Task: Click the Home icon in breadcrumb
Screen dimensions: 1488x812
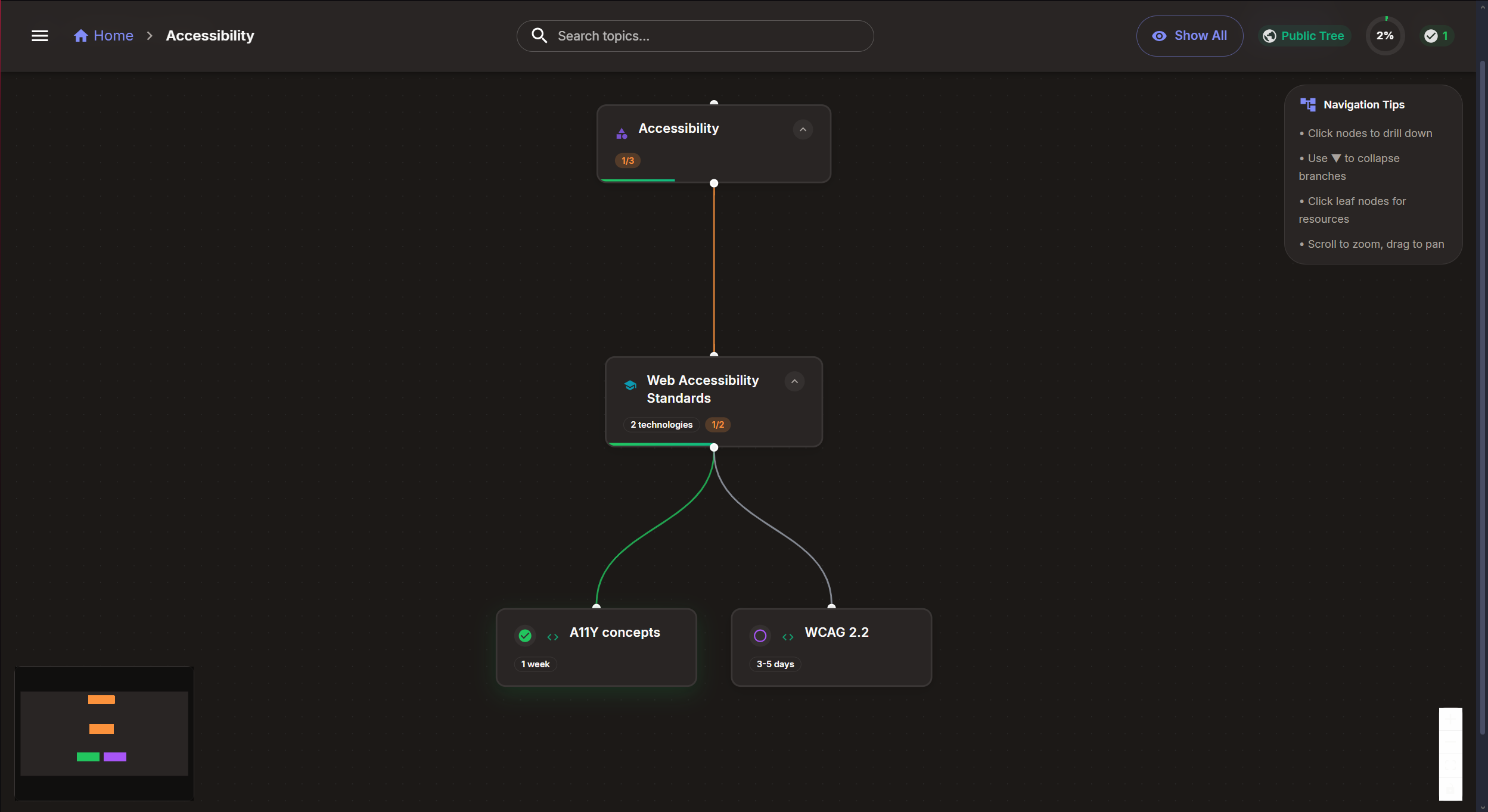Action: click(x=81, y=36)
